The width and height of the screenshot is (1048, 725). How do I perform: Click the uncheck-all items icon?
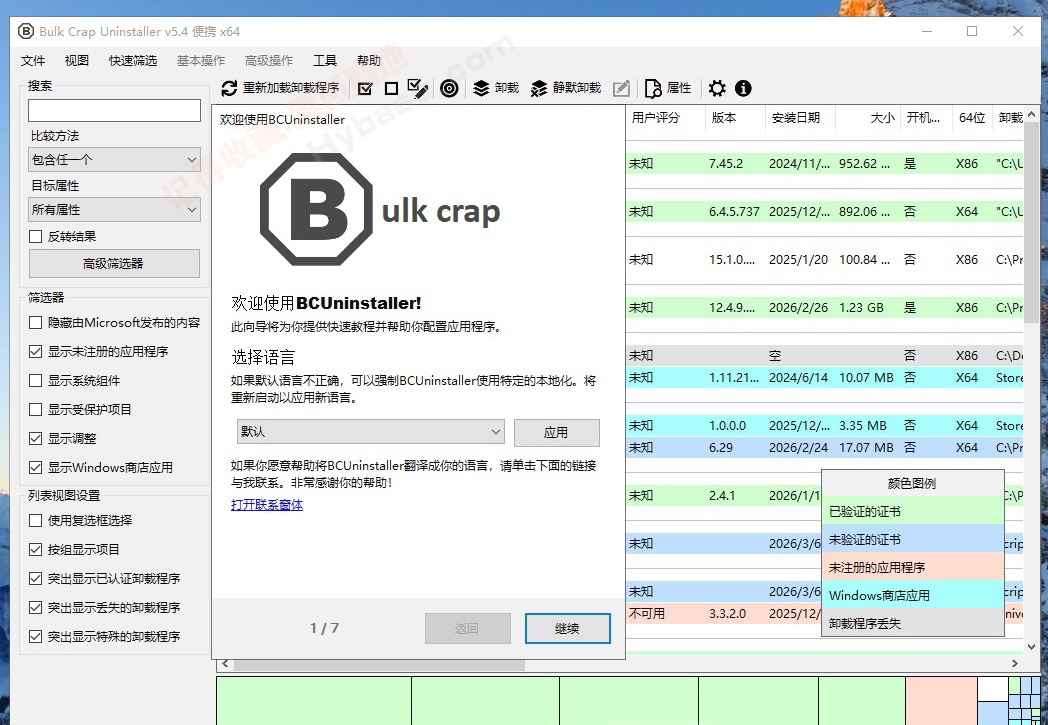[391, 88]
